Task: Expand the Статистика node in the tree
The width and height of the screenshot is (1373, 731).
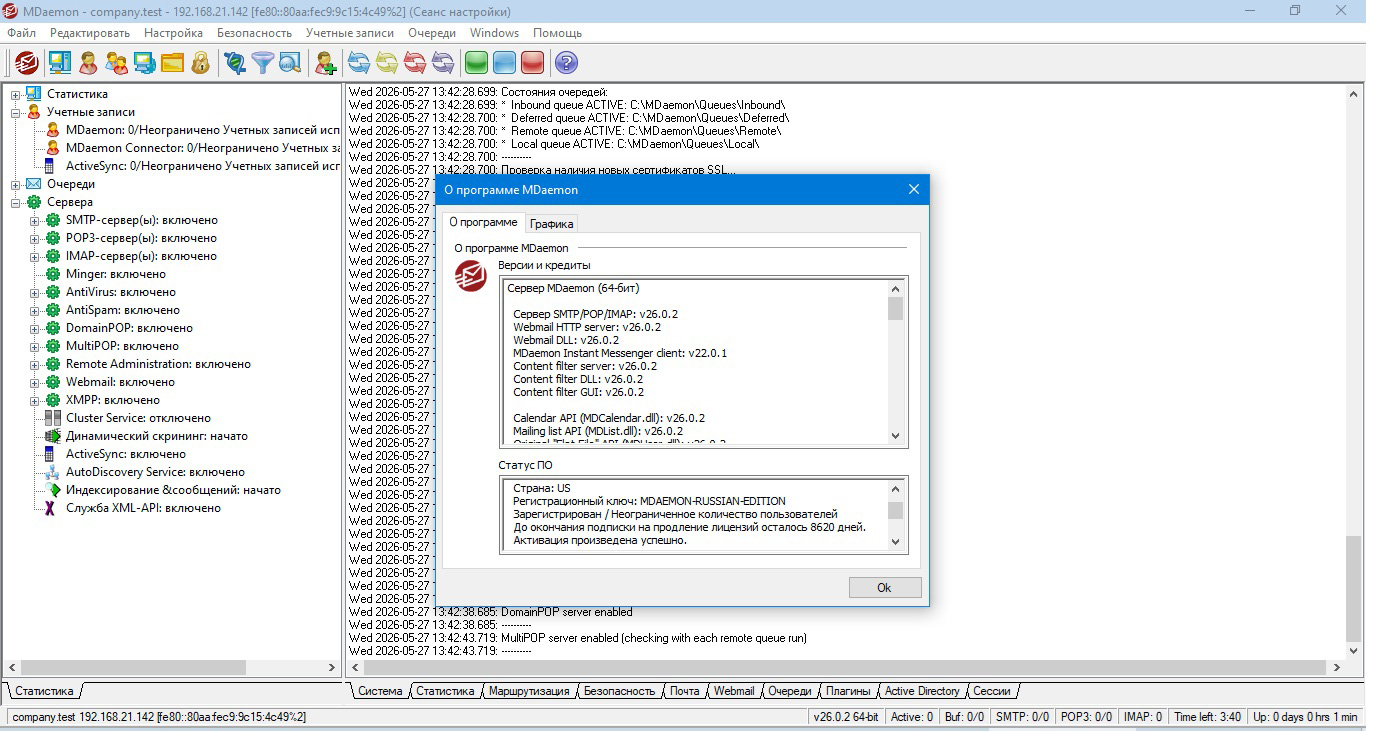Action: coord(16,94)
